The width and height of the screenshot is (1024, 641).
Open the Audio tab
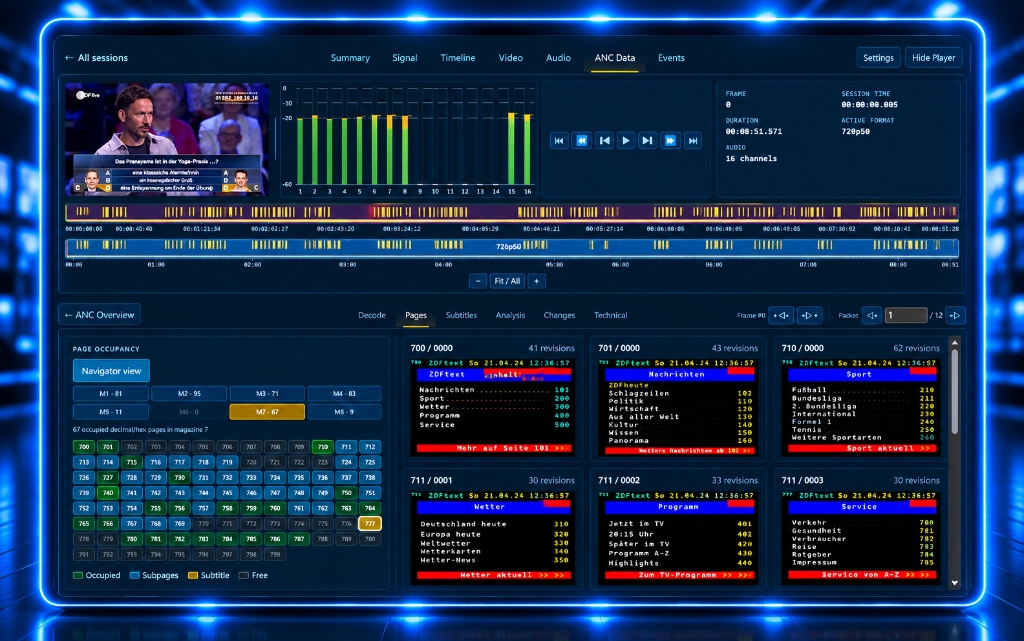pyautogui.click(x=558, y=57)
